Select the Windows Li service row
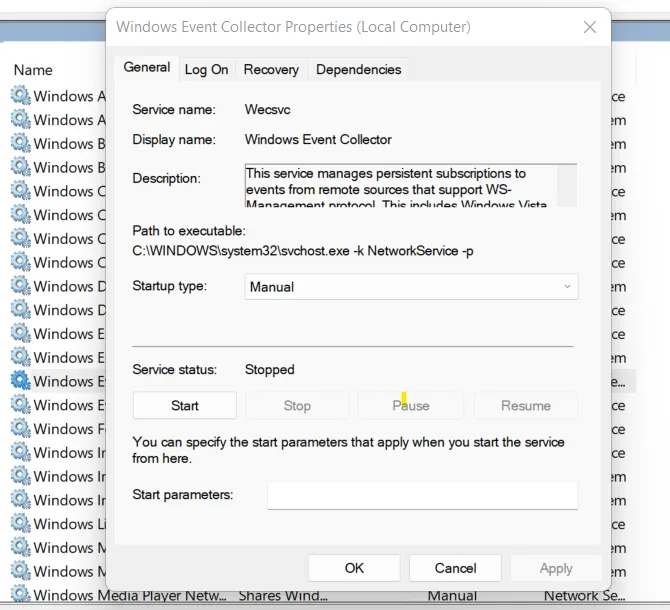The image size is (670, 610). tap(58, 523)
